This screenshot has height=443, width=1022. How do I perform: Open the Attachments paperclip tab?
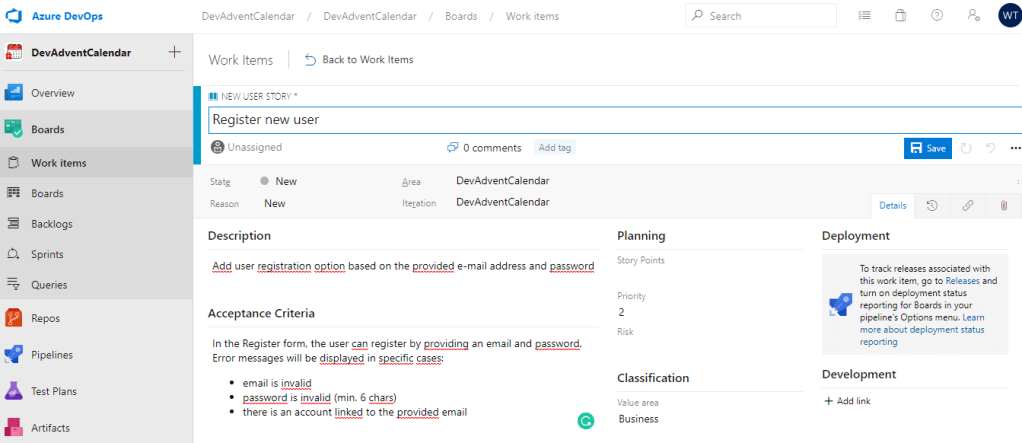pos(1003,205)
